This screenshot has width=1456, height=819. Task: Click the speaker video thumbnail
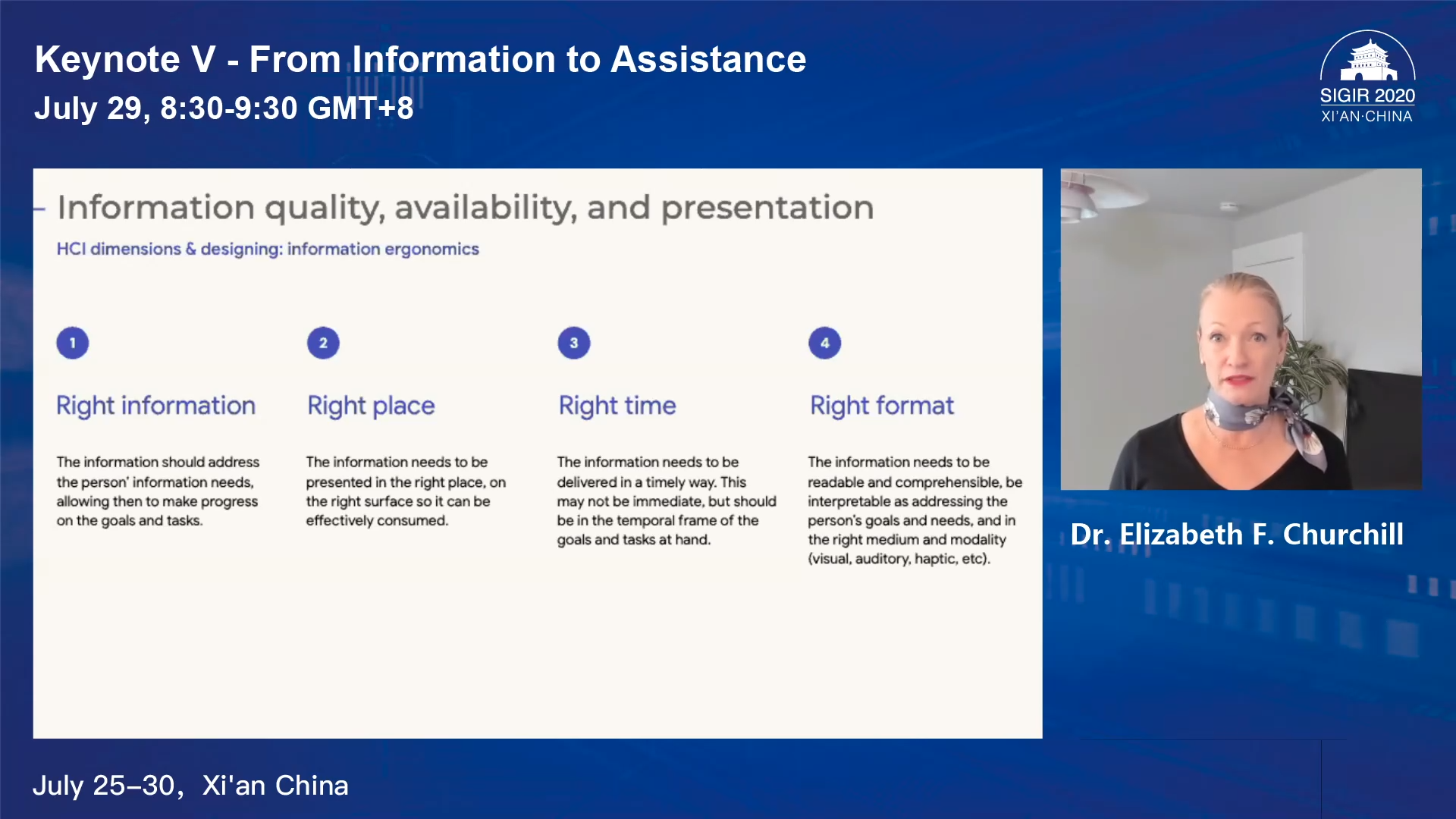(1241, 328)
